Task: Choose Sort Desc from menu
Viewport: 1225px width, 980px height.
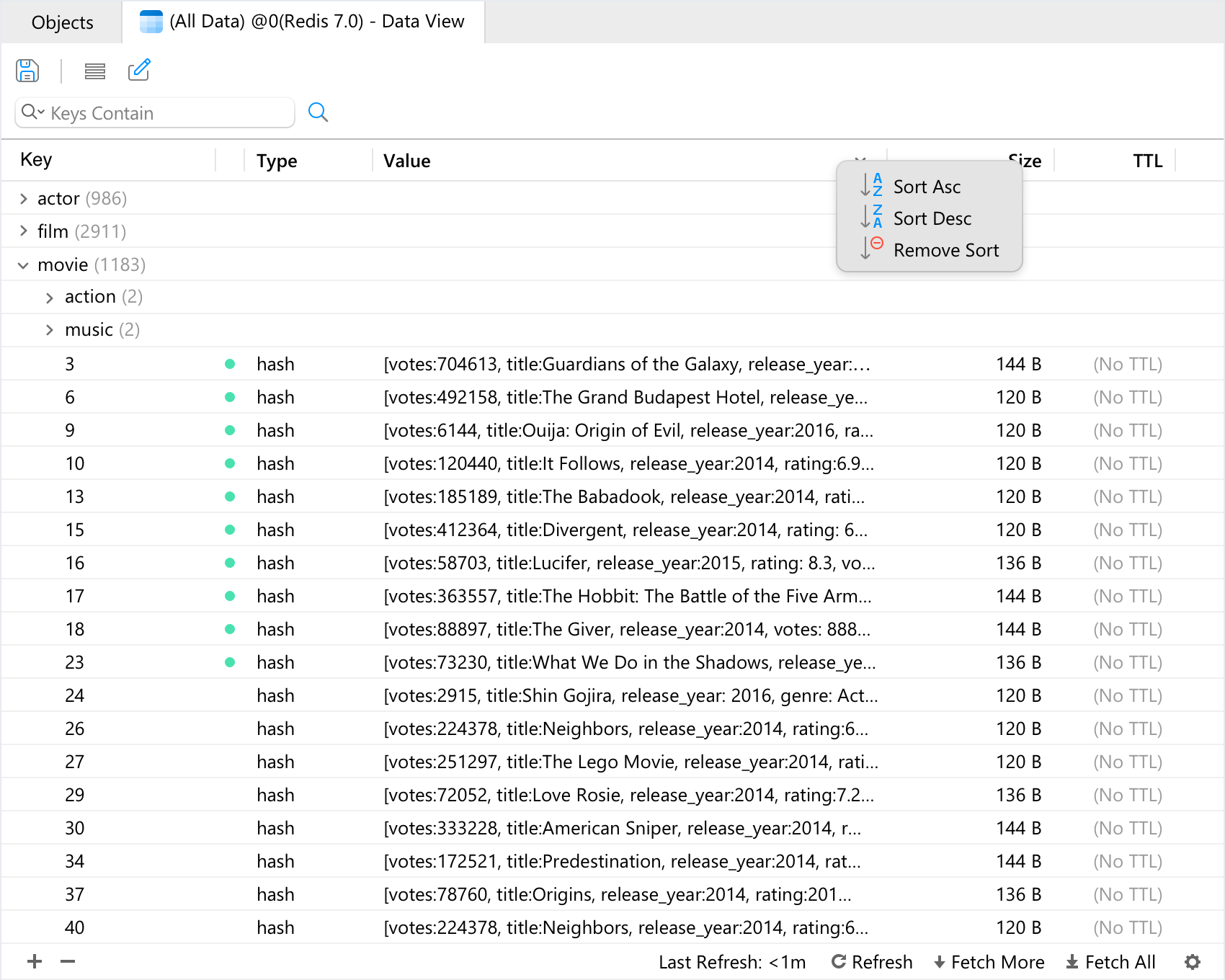Action: click(929, 218)
